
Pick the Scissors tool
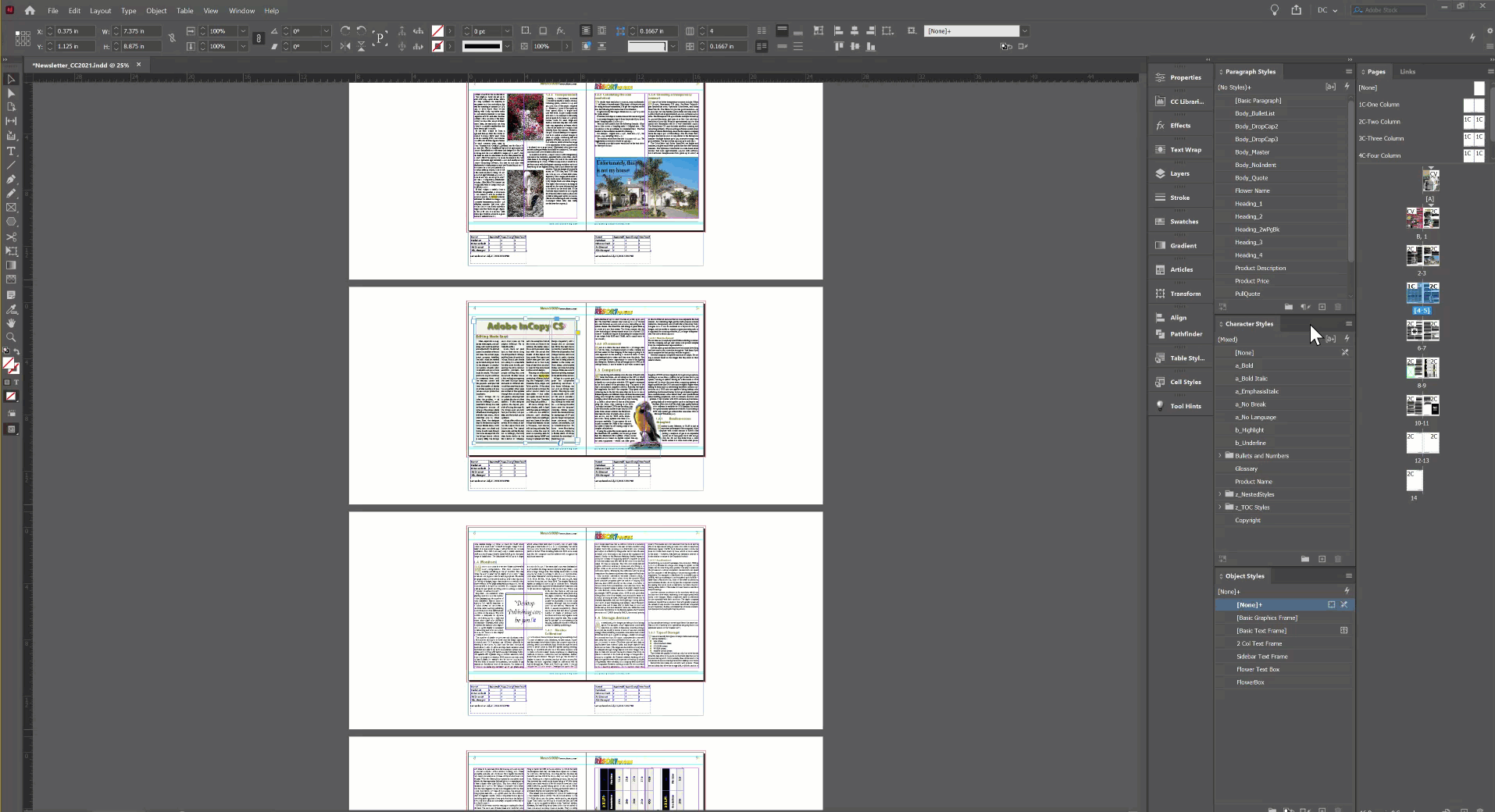[12, 237]
